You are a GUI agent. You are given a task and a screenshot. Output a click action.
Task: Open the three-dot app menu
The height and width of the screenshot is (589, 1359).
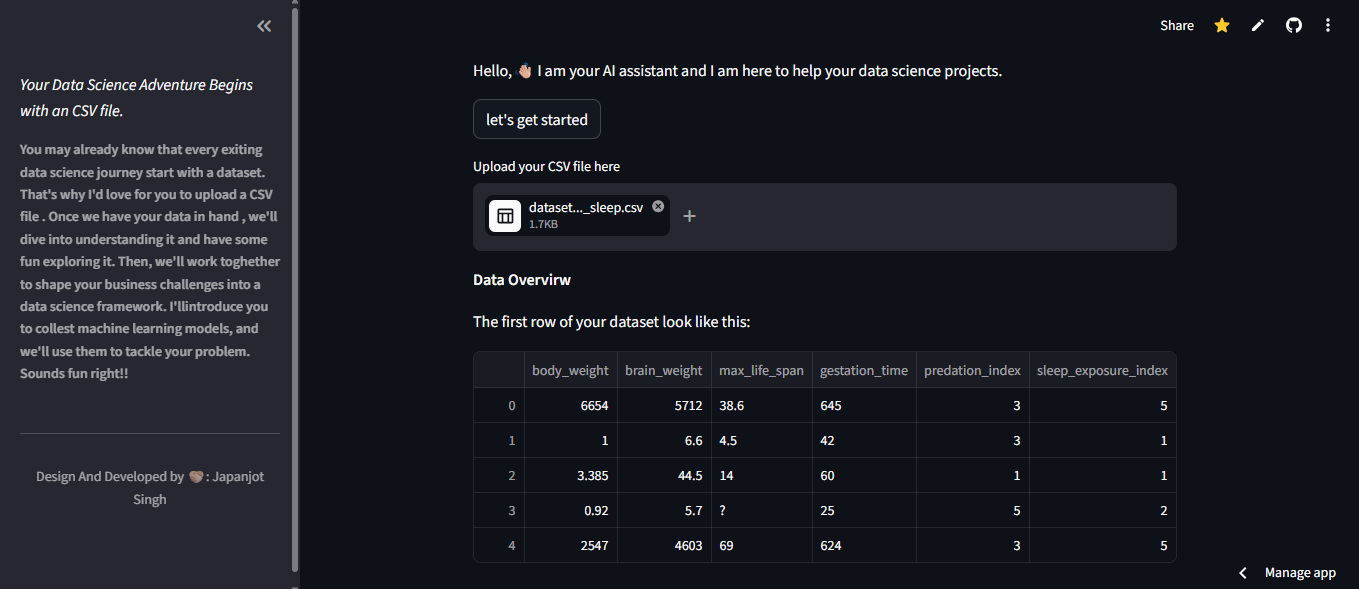1328,25
